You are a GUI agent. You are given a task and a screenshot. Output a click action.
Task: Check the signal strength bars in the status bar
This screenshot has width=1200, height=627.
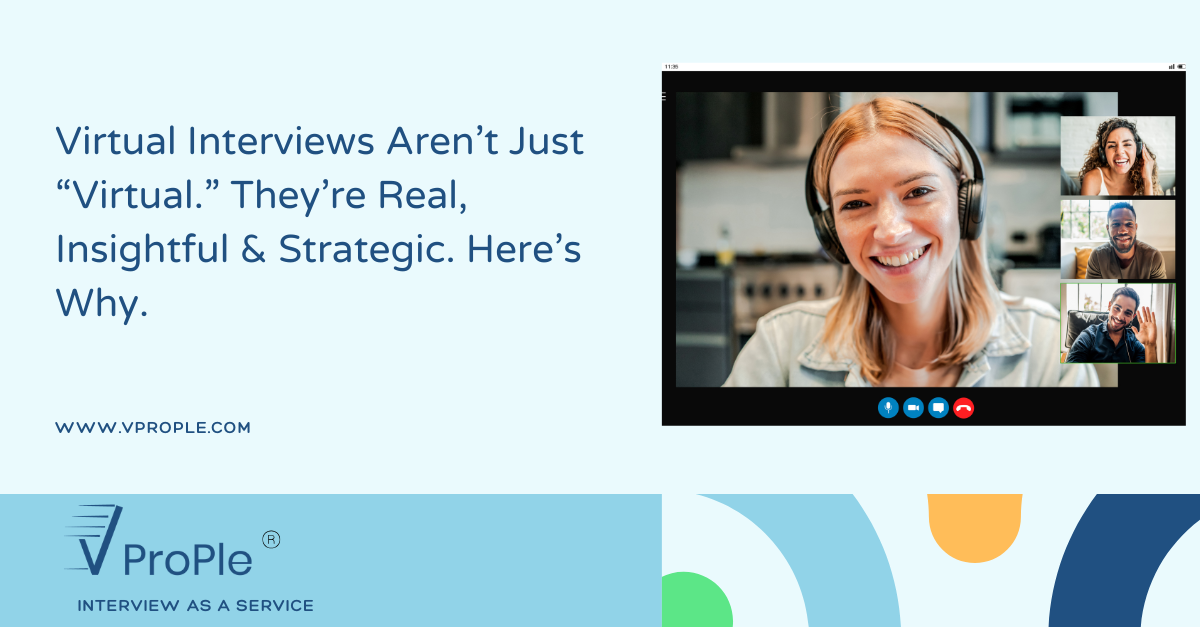1170,66
